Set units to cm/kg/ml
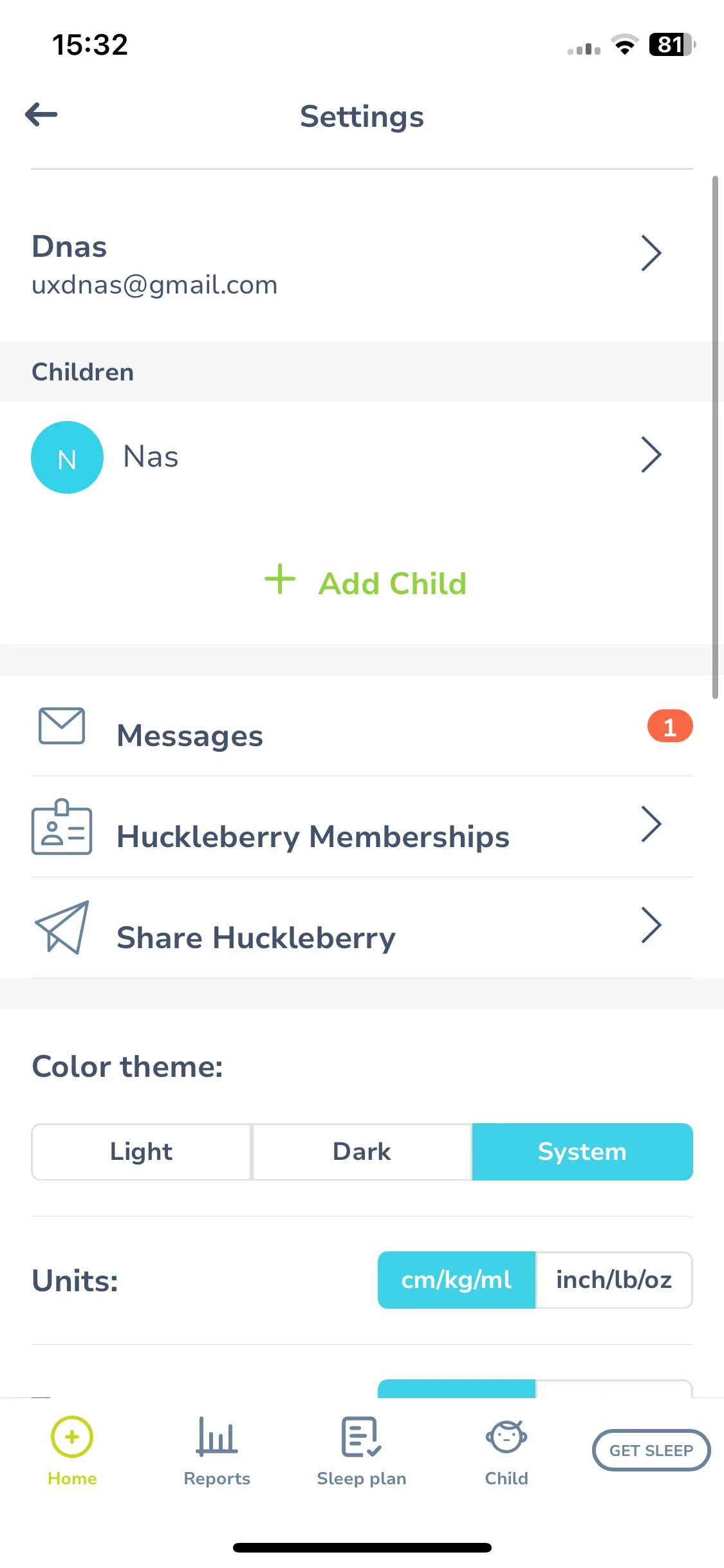Screen dimensions: 724x1568 (x=456, y=1280)
